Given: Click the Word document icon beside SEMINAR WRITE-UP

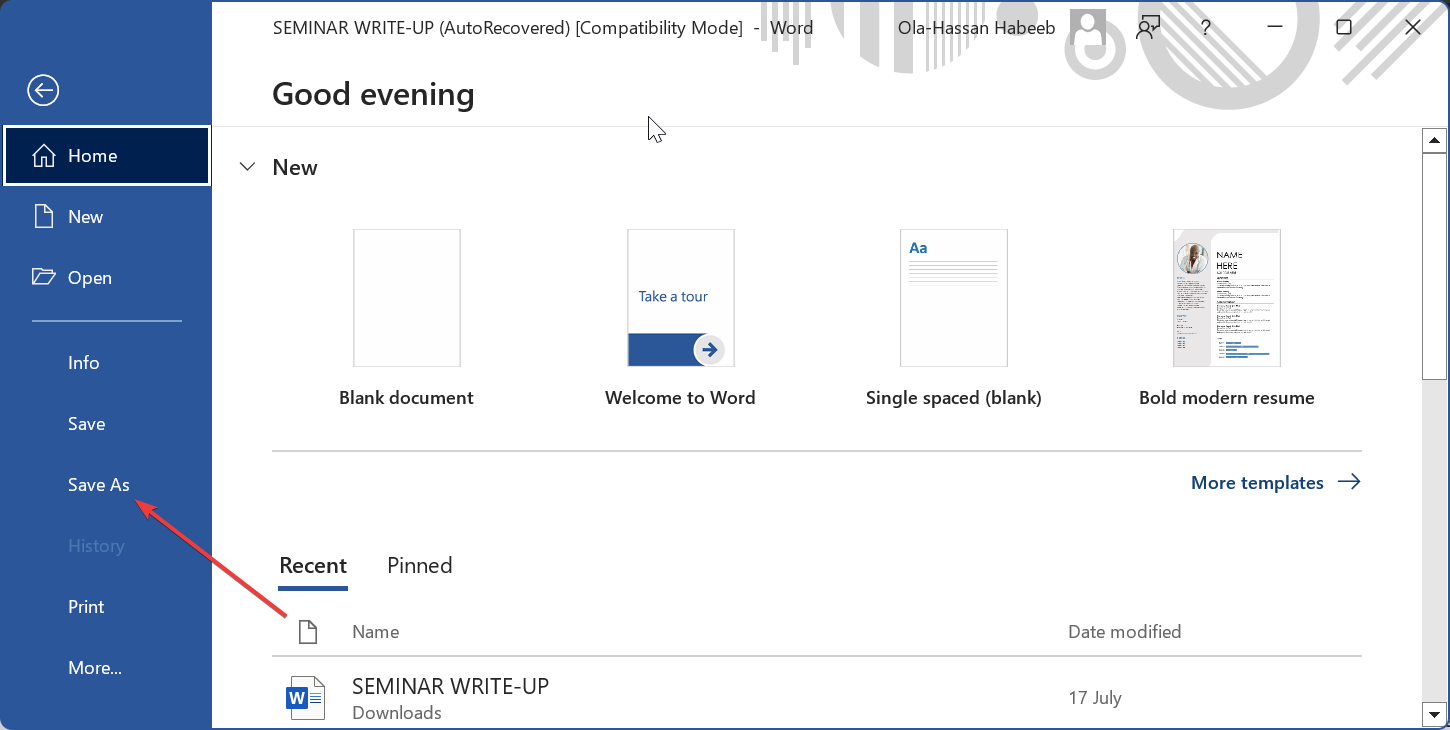Looking at the screenshot, I should pyautogui.click(x=306, y=697).
